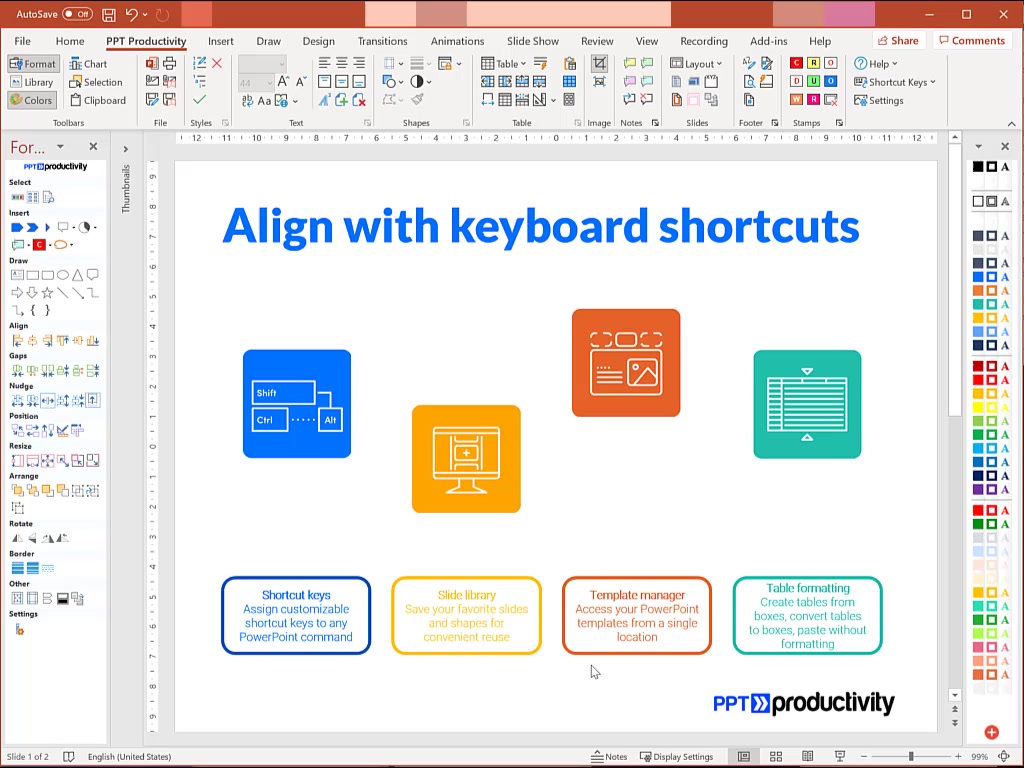Open the Insert tab

pos(221,40)
